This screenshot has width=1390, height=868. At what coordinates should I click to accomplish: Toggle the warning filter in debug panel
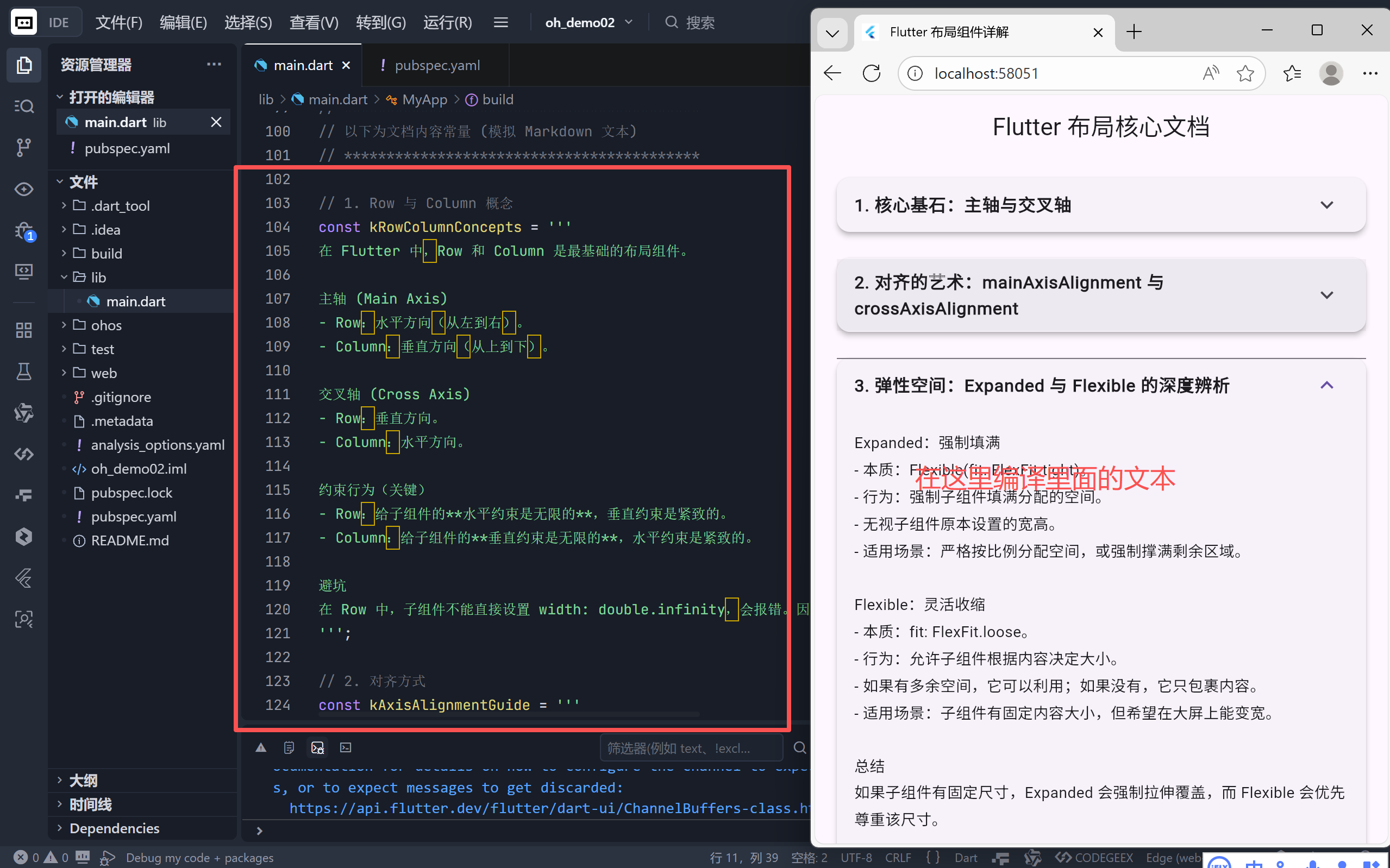[x=261, y=747]
